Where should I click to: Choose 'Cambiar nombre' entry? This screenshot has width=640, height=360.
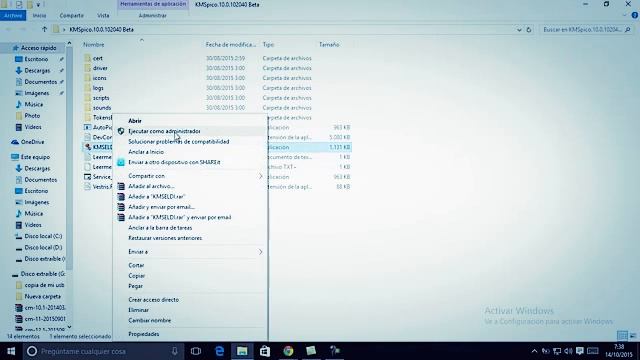(x=149, y=320)
